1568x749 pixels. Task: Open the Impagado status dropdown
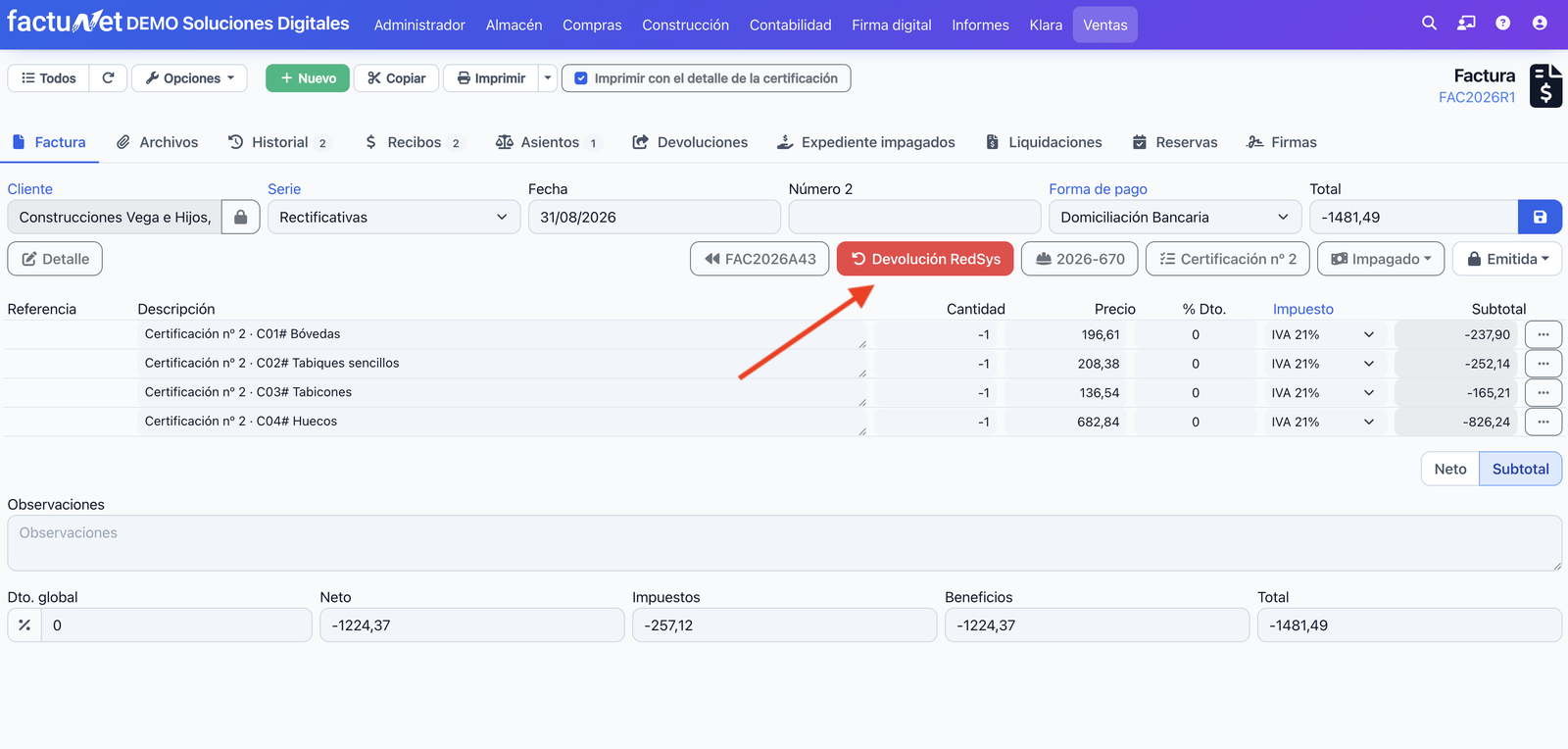pos(1381,259)
